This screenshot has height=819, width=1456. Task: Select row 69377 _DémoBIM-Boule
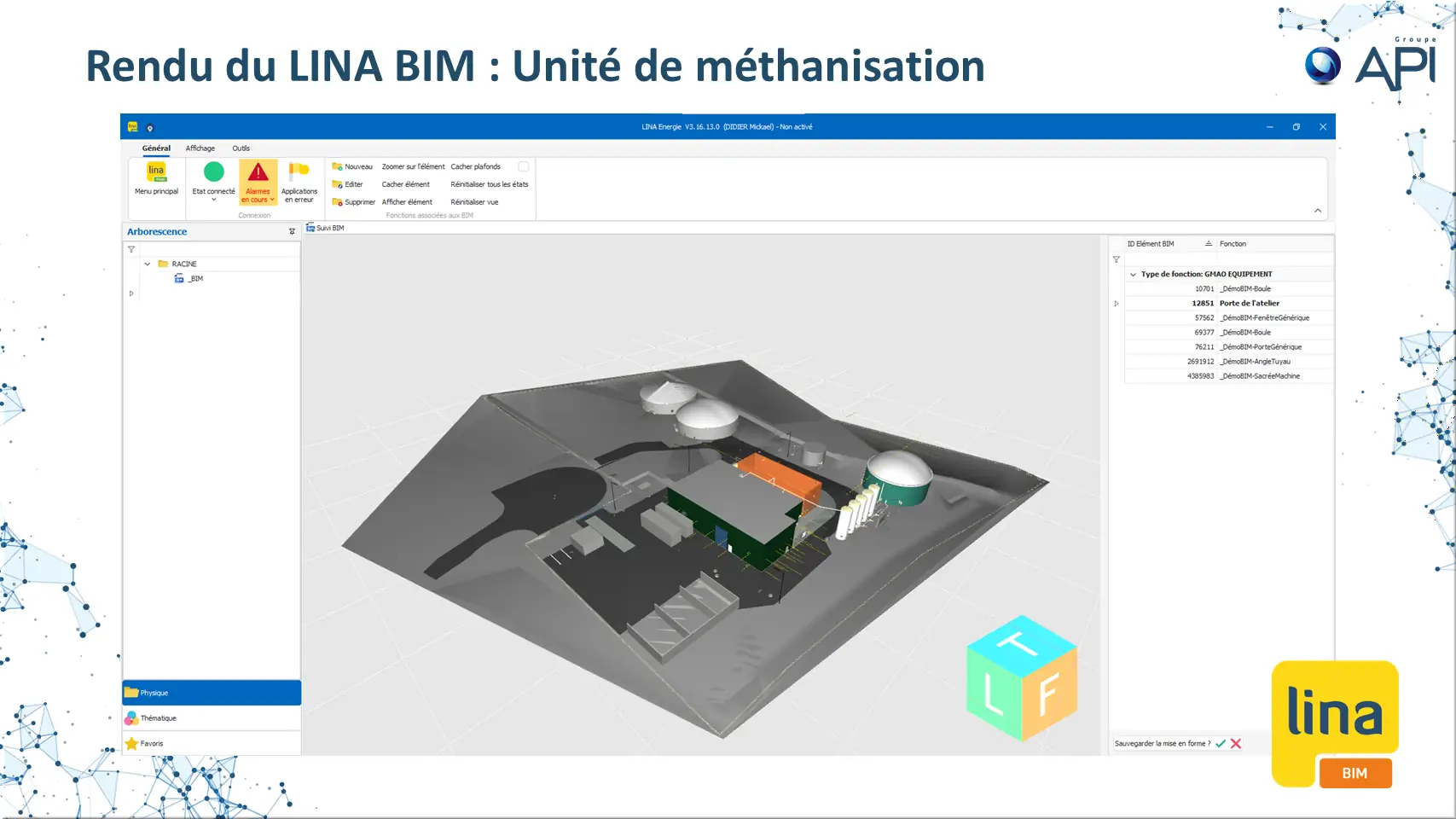pyautogui.click(x=1229, y=333)
